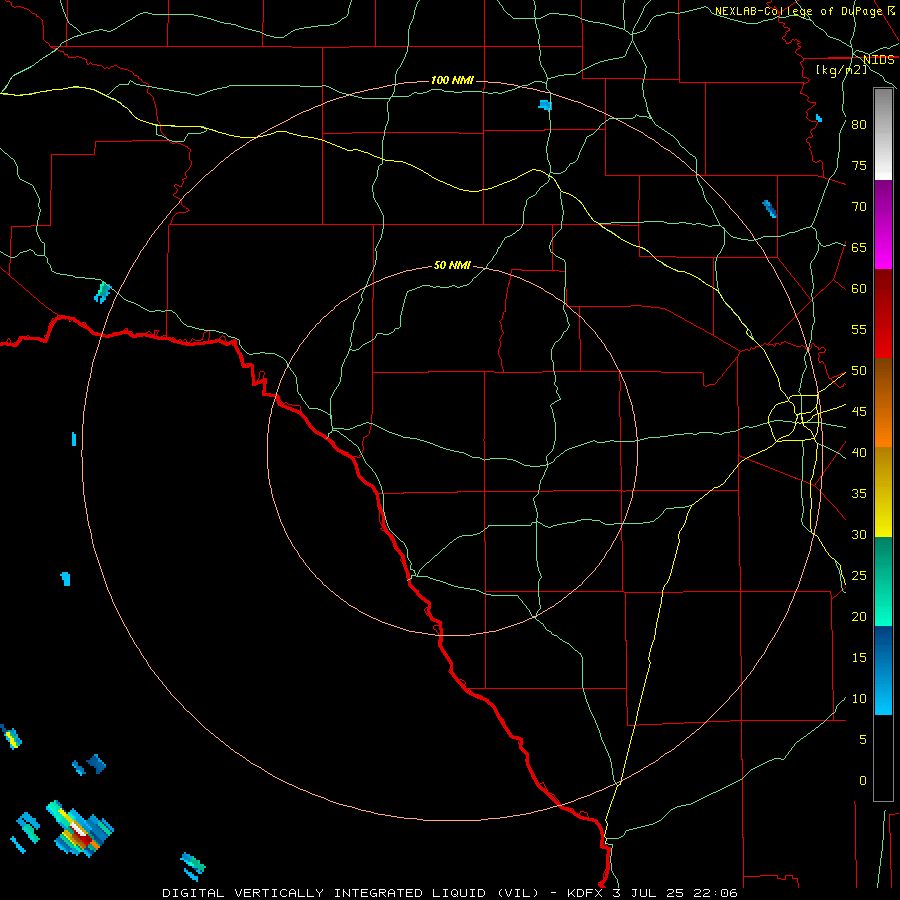Pick the green segment of the VIL color bar

[883, 581]
